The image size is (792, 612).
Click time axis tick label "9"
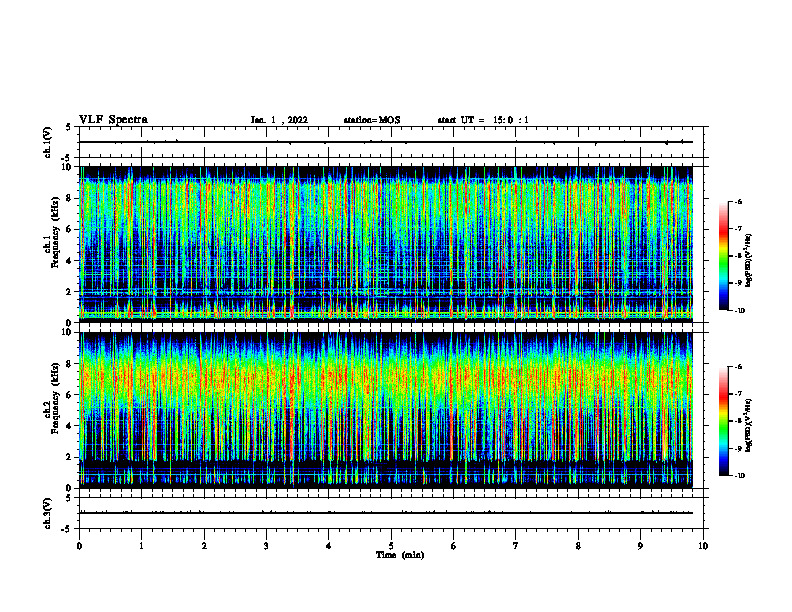click(640, 546)
